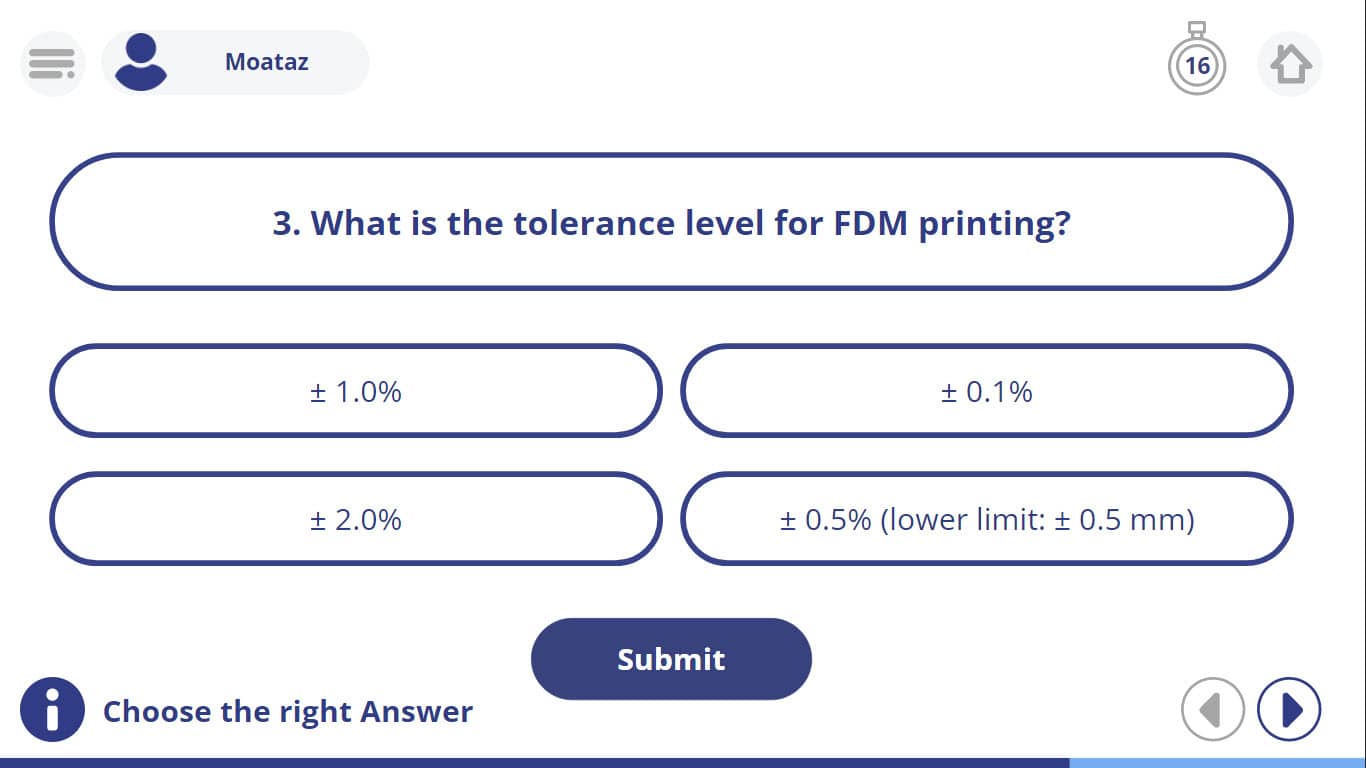Image resolution: width=1366 pixels, height=768 pixels.
Task: Click the Moataz username label
Action: (266, 62)
